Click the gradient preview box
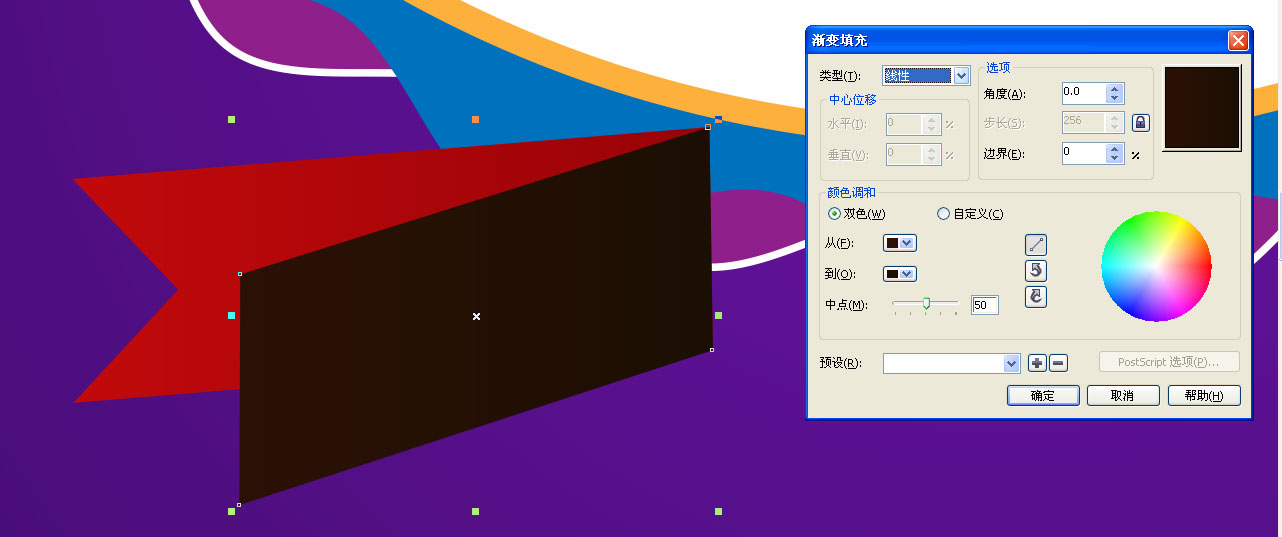Viewport: 1282px width, 537px height. [x=1201, y=108]
